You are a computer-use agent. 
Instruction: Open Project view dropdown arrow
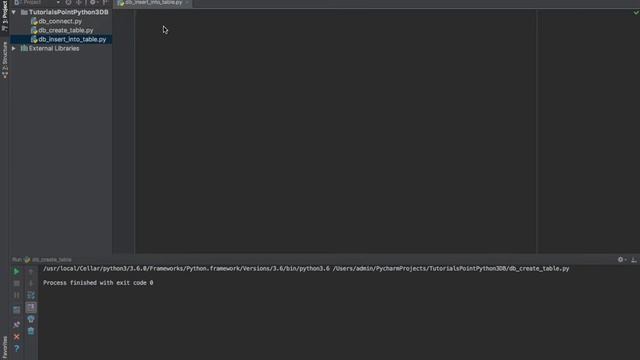pyautogui.click(x=58, y=2)
